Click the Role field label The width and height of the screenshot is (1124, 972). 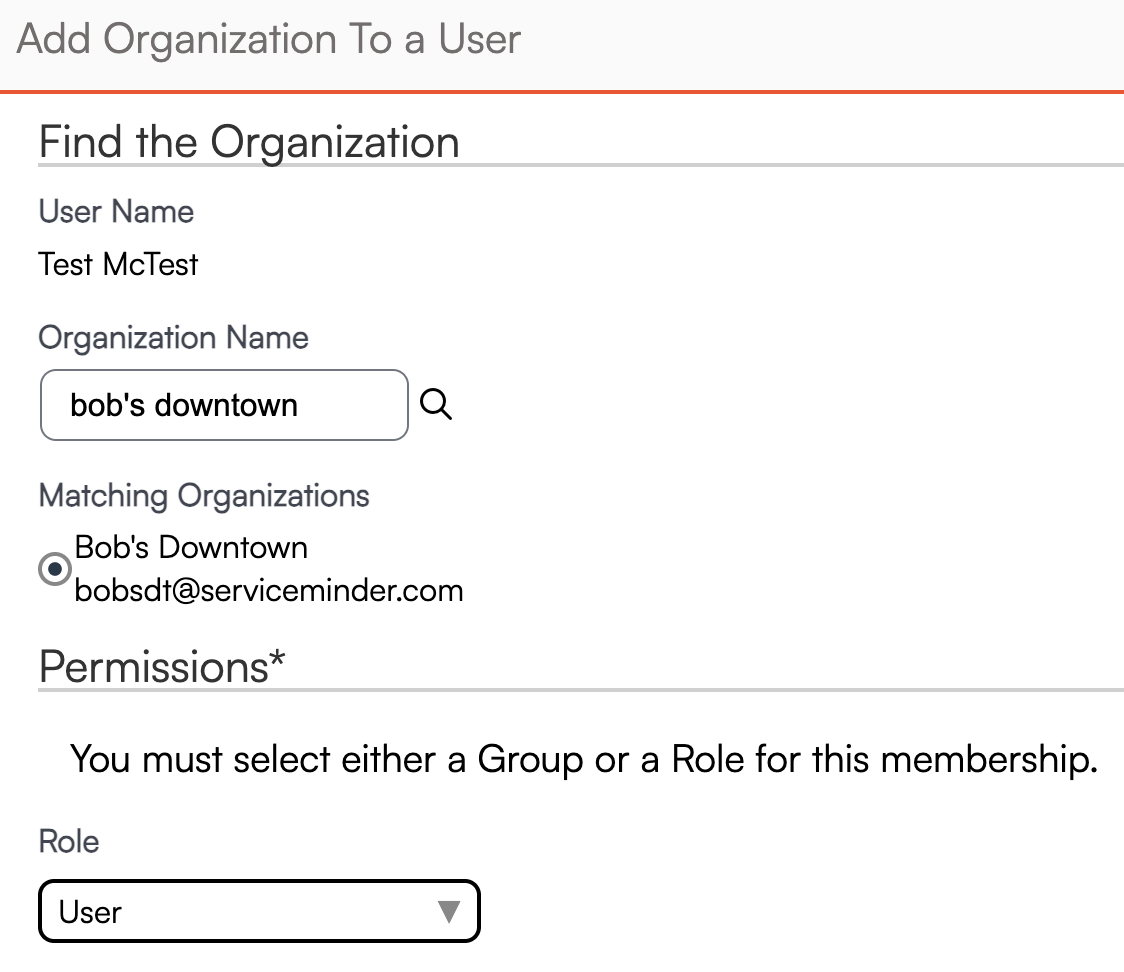click(69, 841)
